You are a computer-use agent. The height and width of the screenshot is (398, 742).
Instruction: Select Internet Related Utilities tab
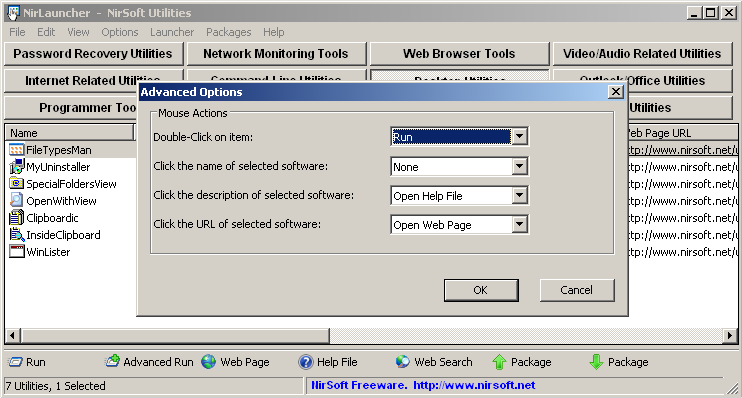click(71, 81)
